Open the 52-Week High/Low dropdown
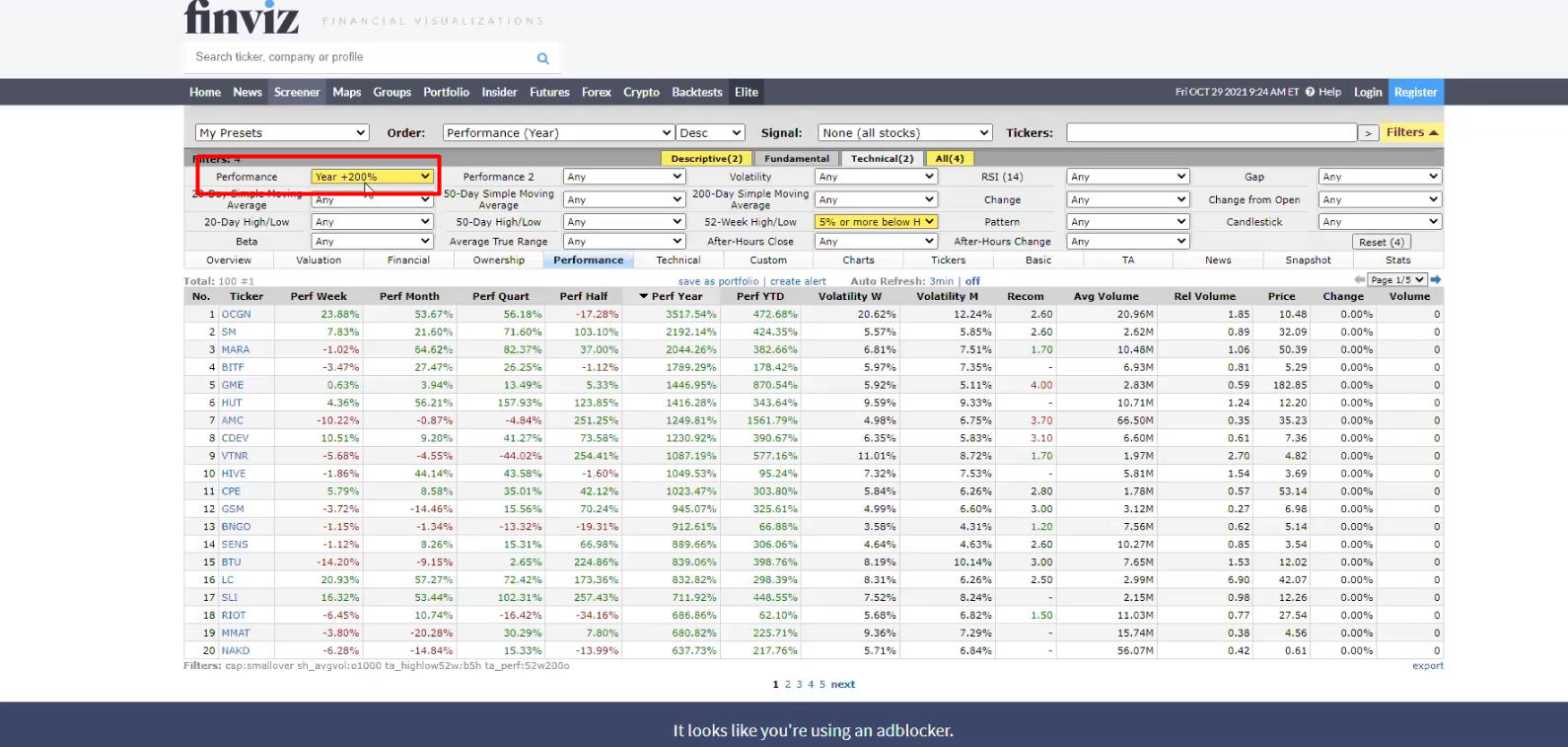The image size is (1568, 747). 876,222
